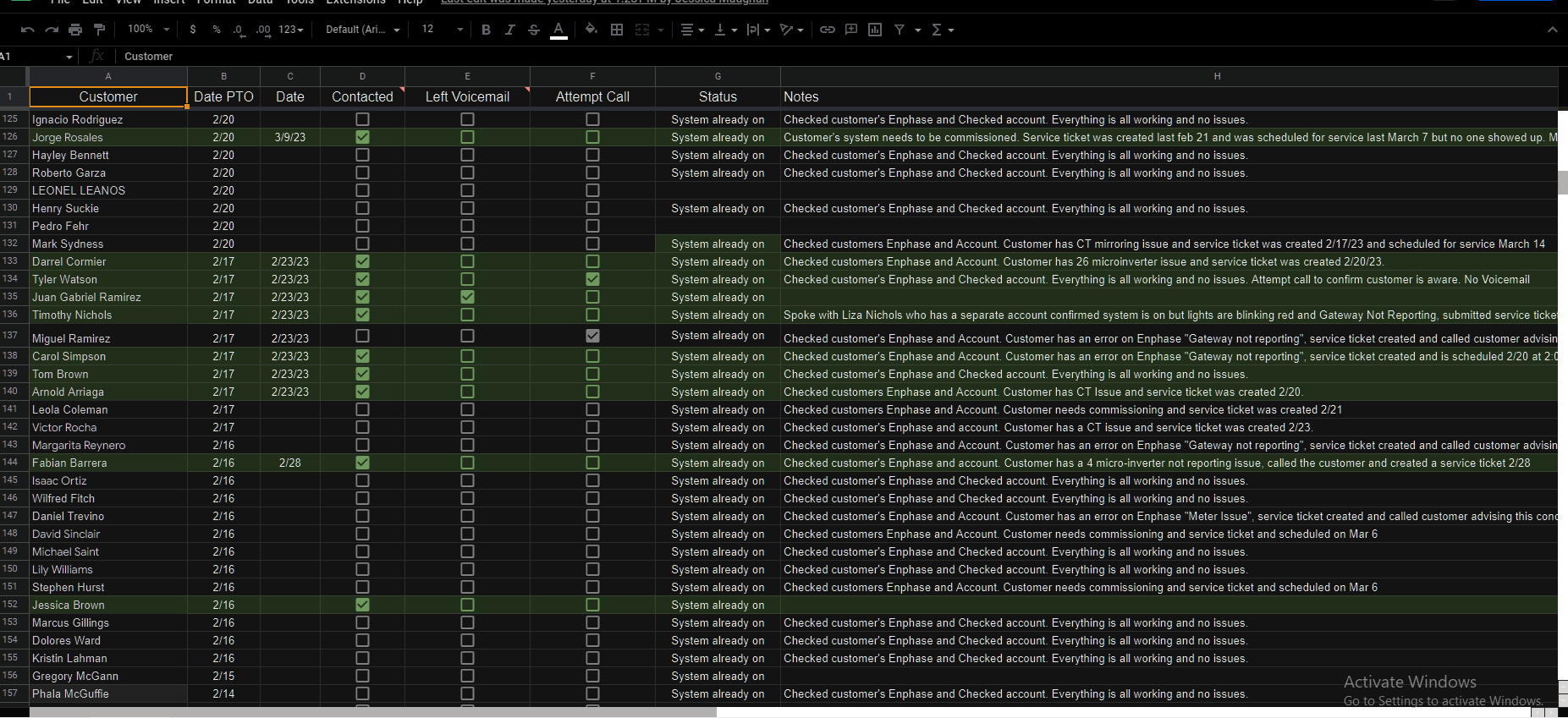Check Contacted box for Leola Coleman
Screen dimensions: 1568x718
(x=362, y=409)
